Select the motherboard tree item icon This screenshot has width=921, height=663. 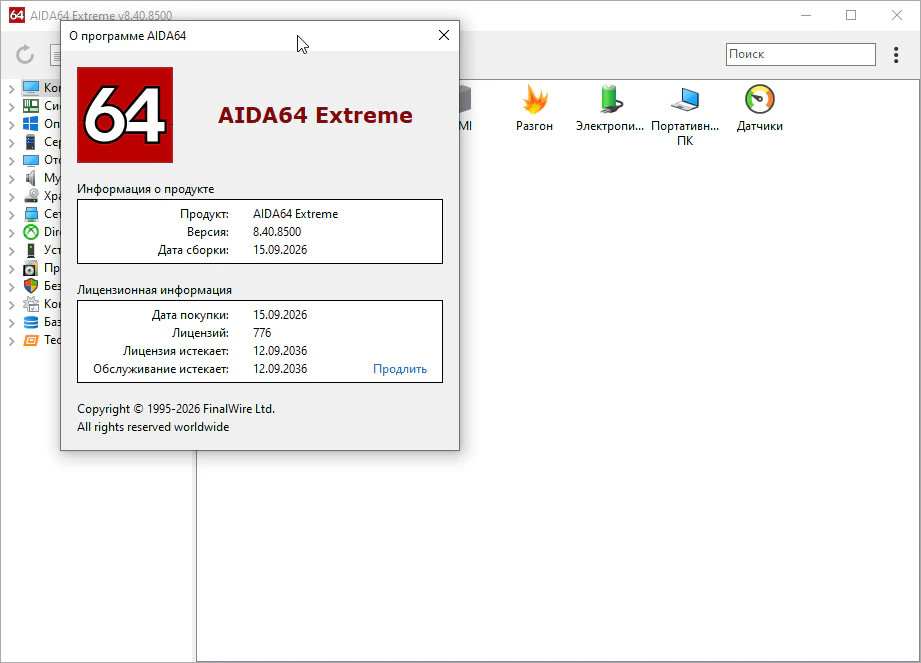tap(31, 106)
